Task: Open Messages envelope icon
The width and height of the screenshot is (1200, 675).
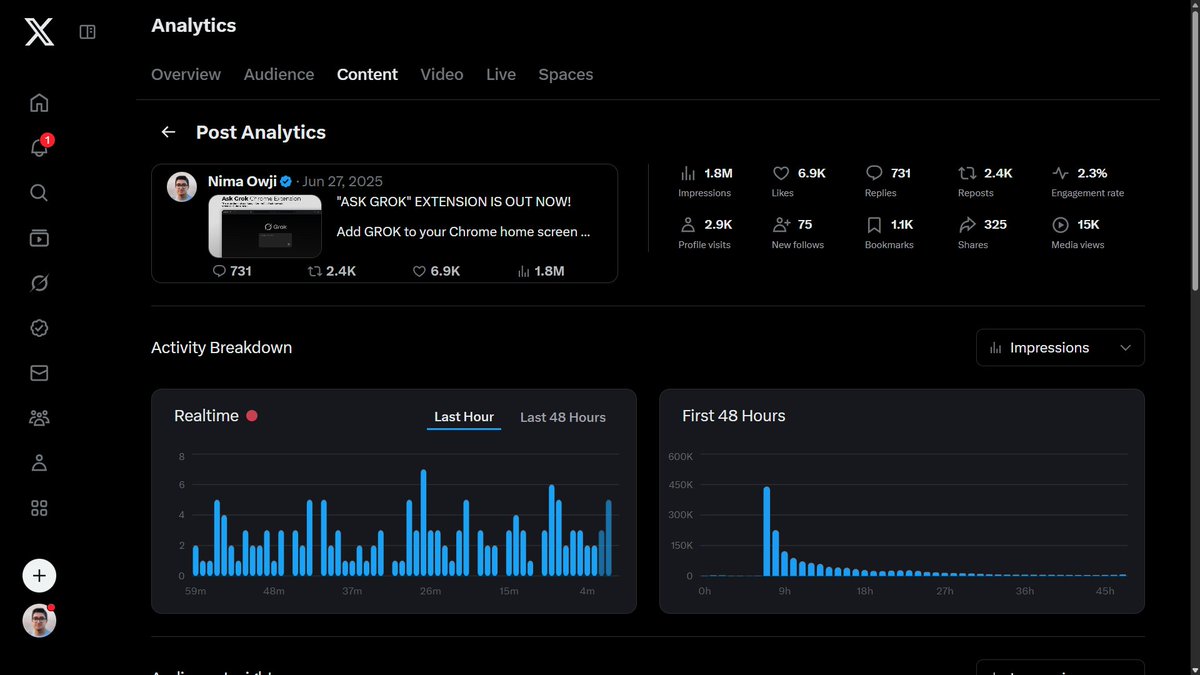Action: click(39, 373)
